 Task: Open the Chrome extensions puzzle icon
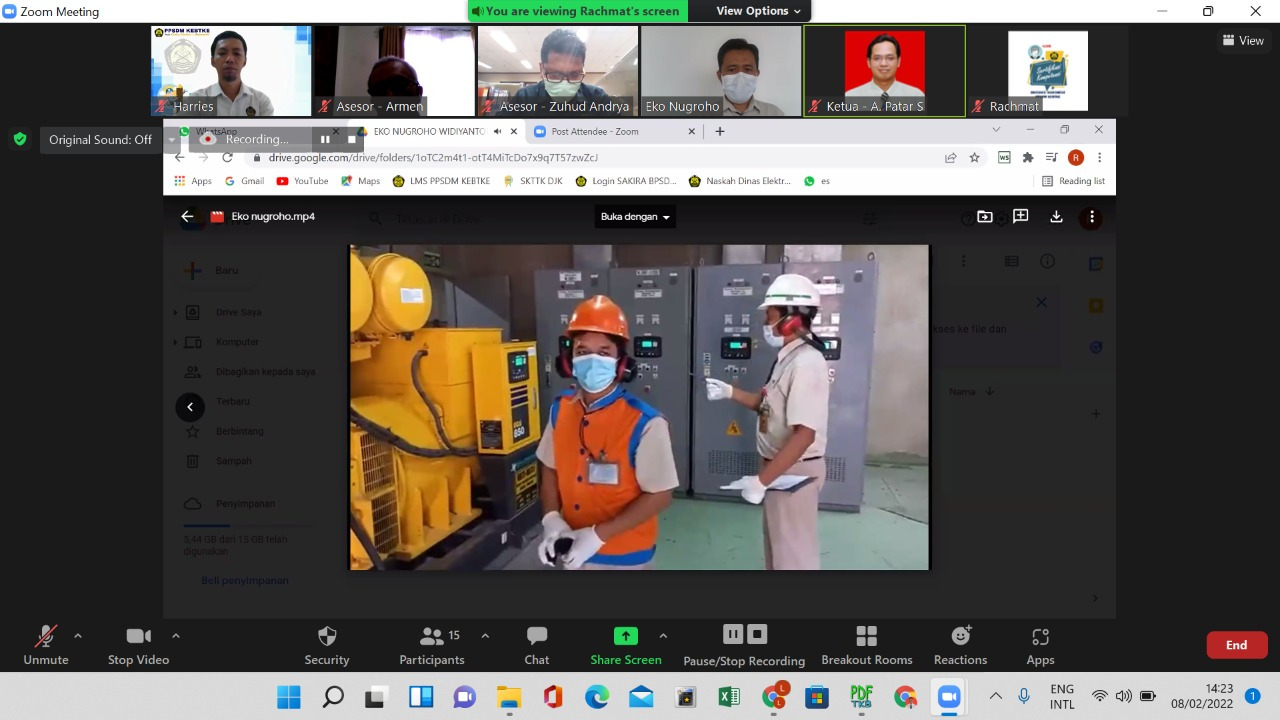[1027, 157]
